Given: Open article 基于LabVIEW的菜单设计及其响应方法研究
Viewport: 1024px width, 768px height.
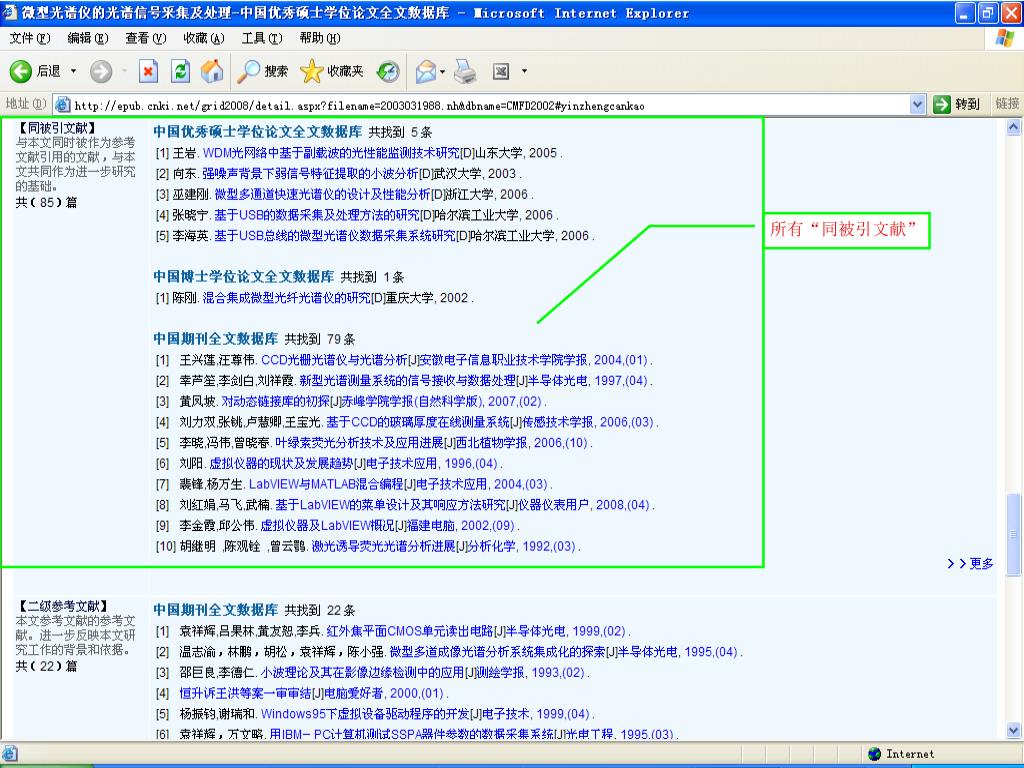Looking at the screenshot, I should 391,505.
